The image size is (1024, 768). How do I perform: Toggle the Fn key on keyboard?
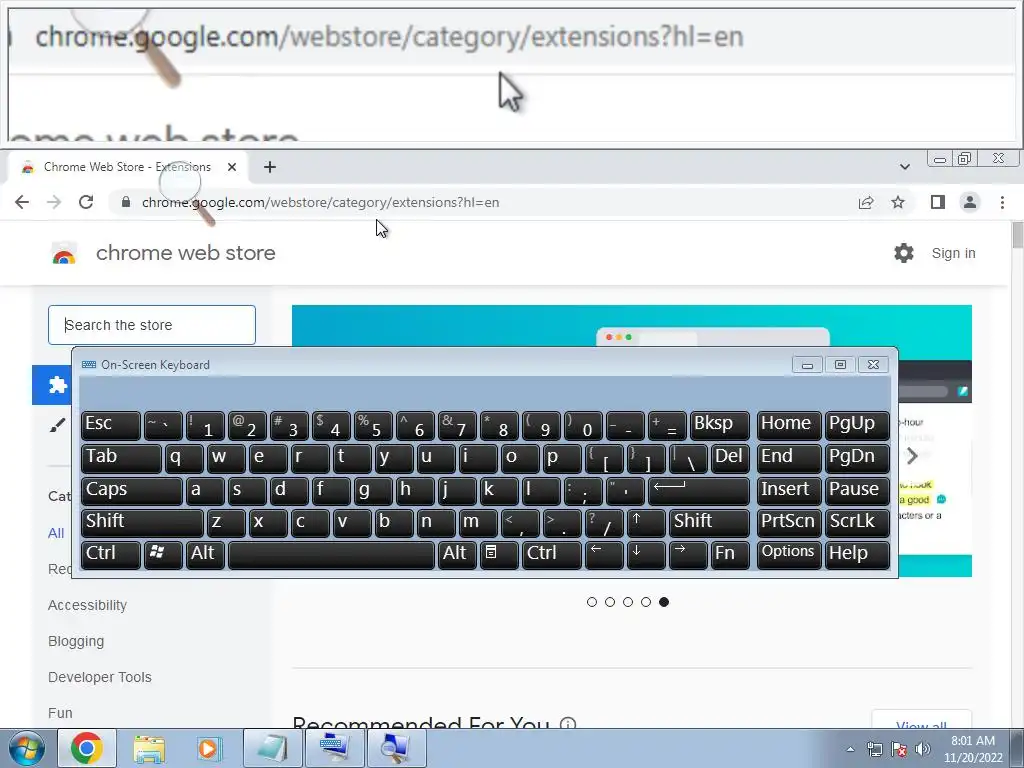(729, 554)
